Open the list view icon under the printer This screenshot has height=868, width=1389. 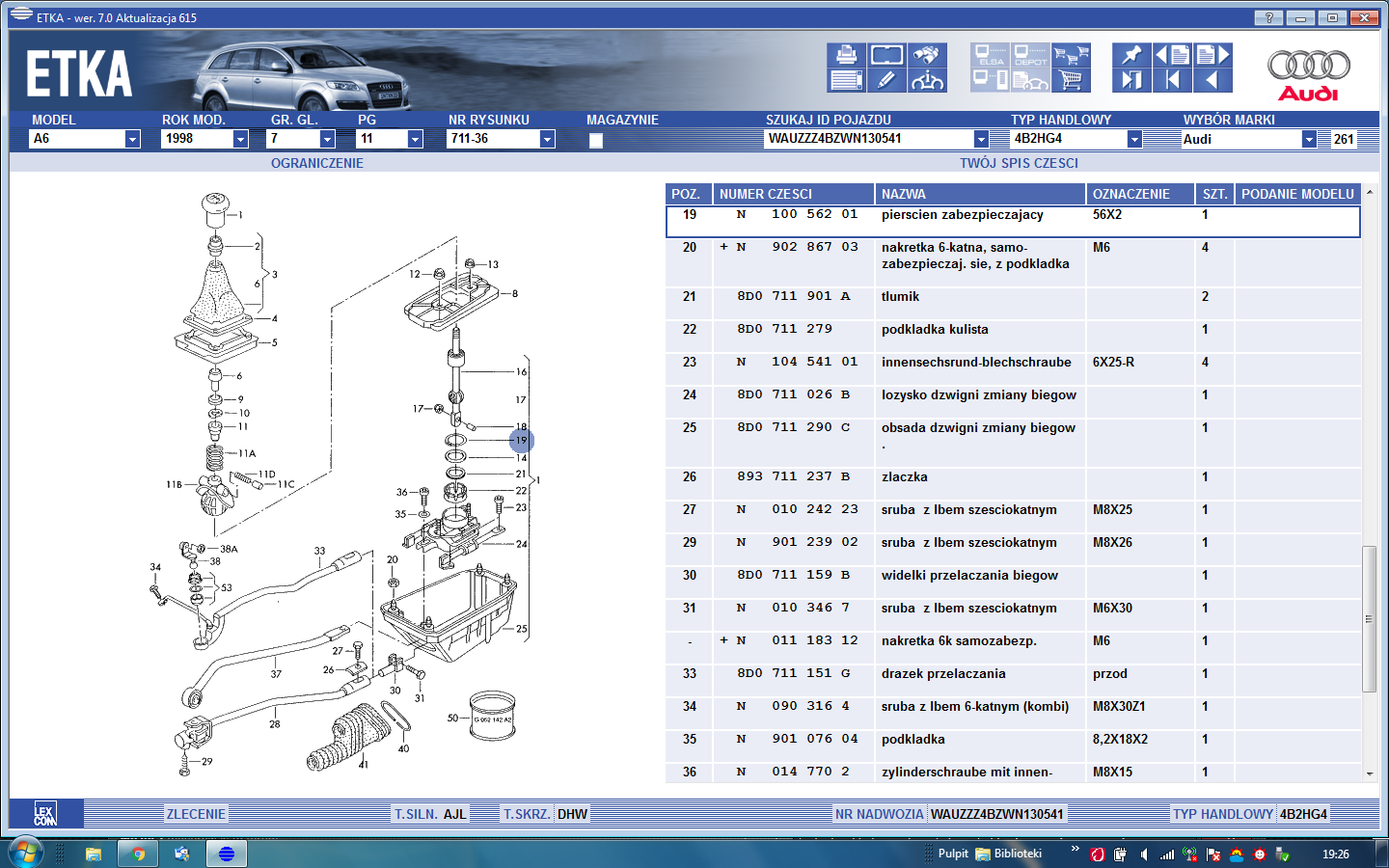[x=846, y=80]
